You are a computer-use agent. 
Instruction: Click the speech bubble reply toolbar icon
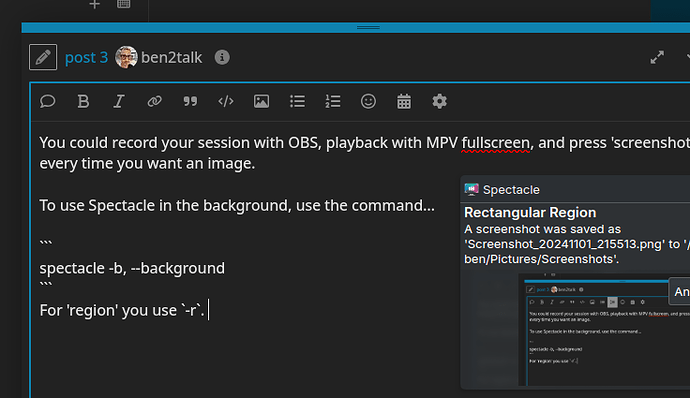click(48, 101)
